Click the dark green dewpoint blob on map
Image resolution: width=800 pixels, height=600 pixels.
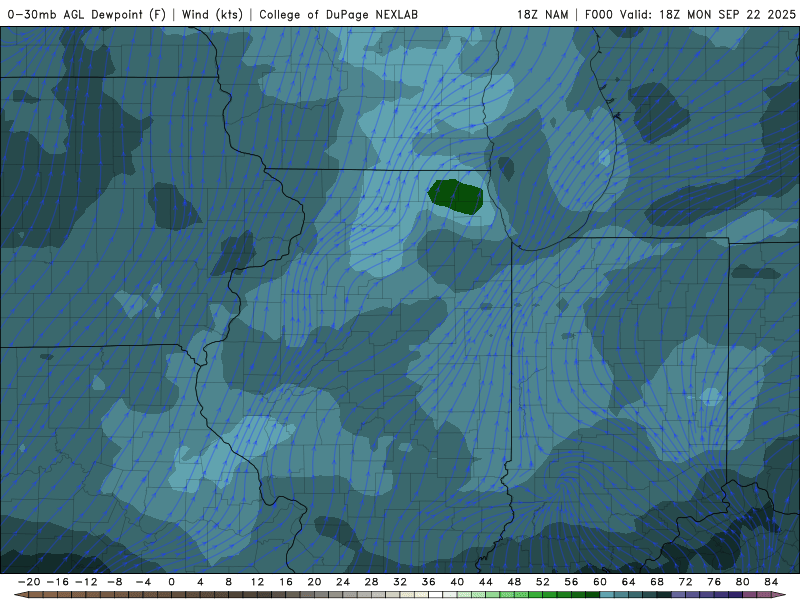456,196
